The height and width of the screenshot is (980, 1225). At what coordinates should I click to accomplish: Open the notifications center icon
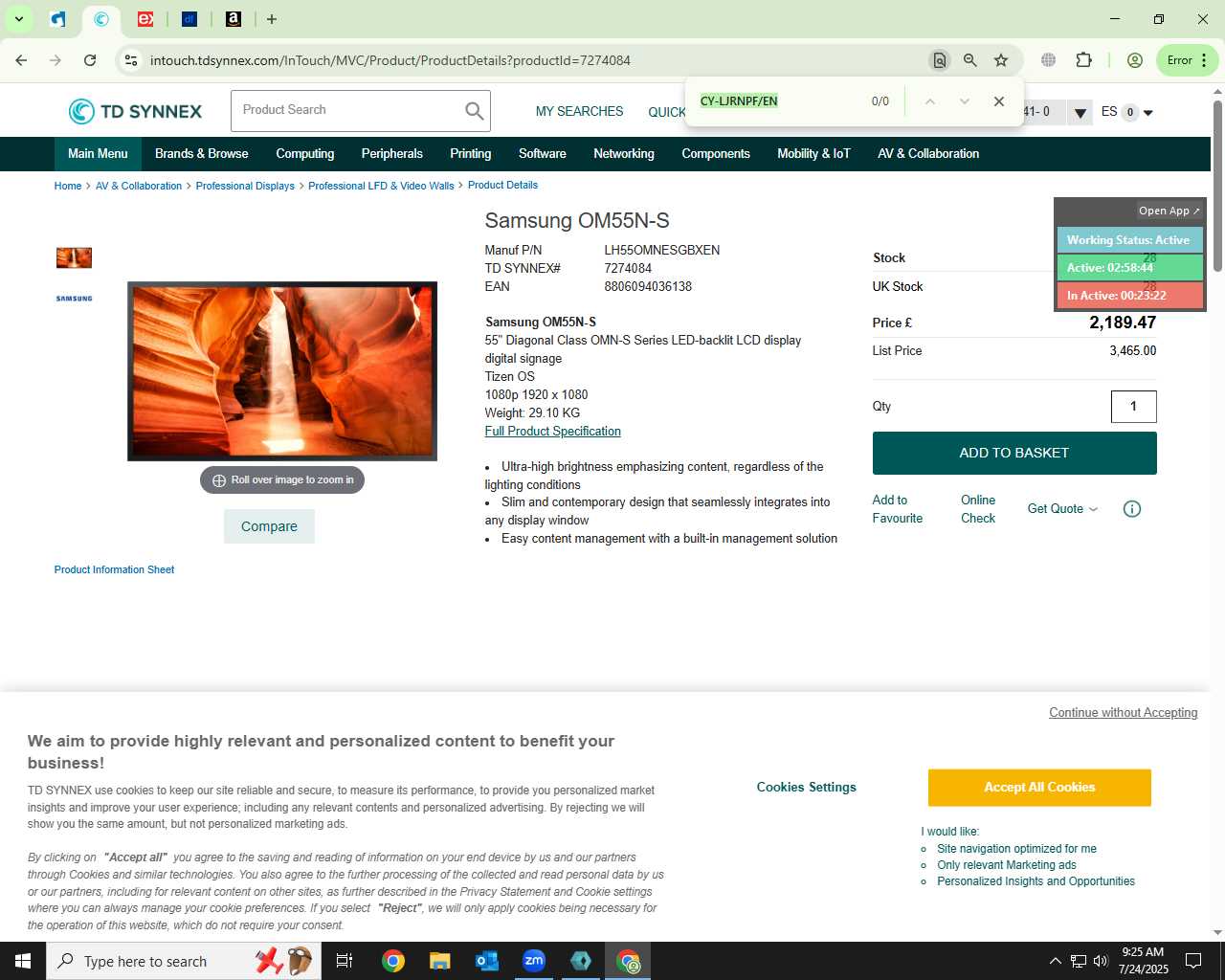(1193, 961)
